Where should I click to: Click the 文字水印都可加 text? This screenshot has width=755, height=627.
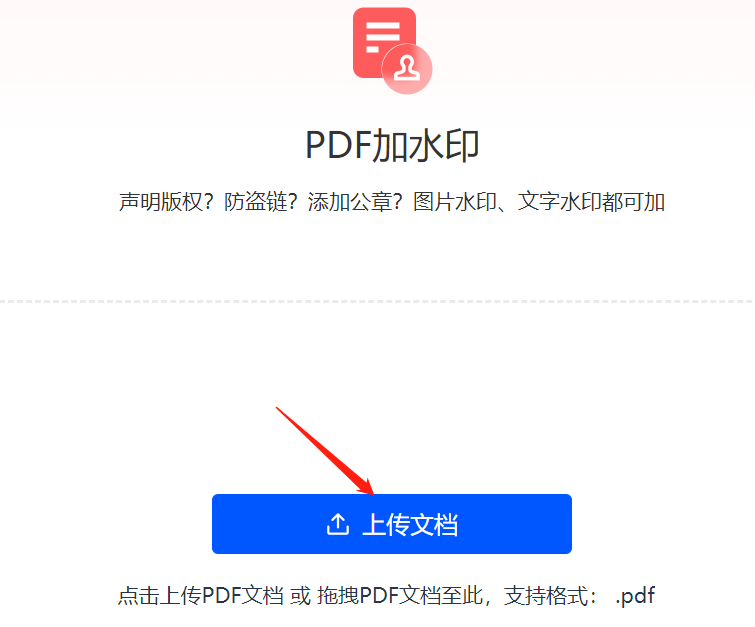click(591, 202)
